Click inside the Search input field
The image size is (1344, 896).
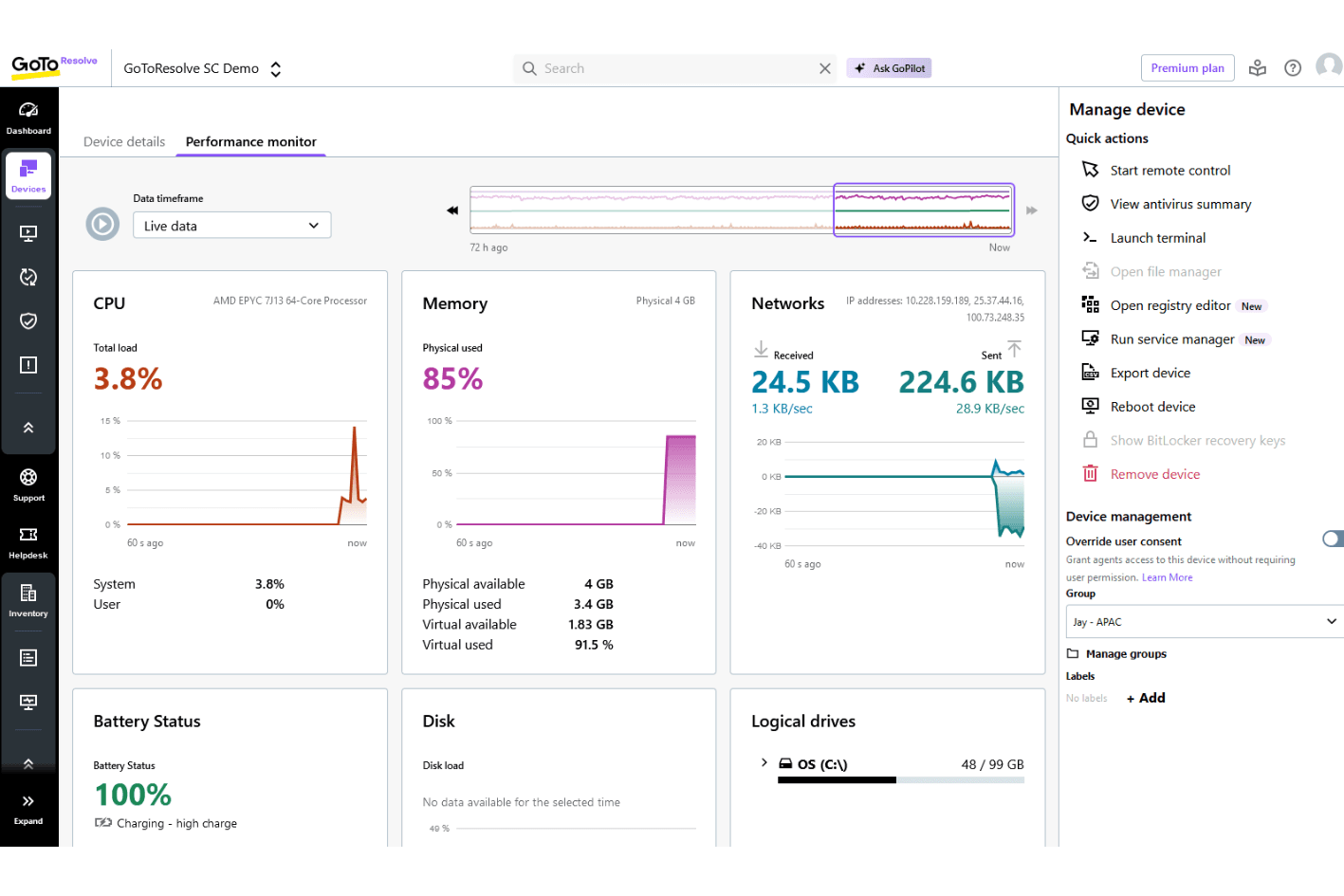click(675, 68)
